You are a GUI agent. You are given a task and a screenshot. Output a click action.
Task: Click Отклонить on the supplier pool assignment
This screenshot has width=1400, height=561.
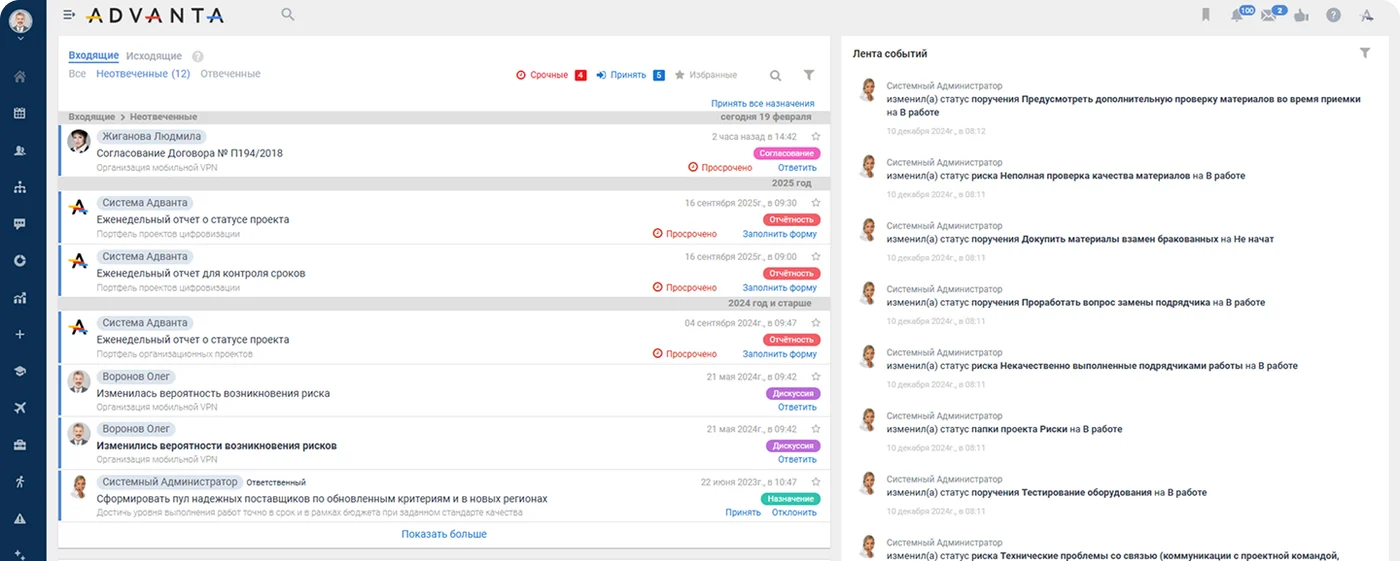794,513
